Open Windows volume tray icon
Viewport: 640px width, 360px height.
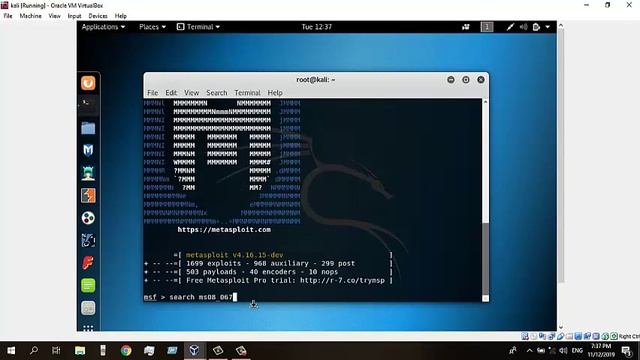coord(563,351)
